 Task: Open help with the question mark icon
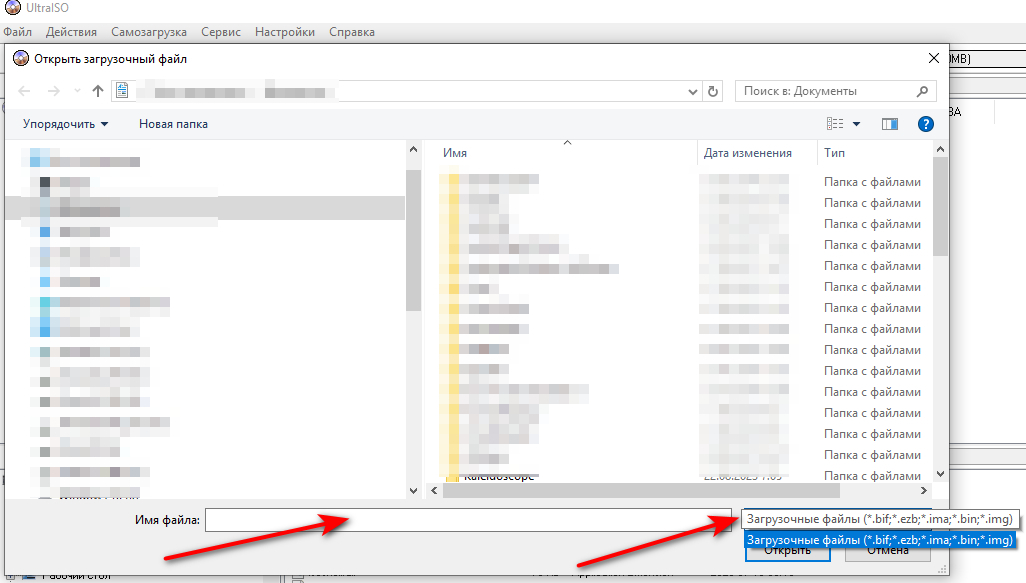tap(925, 124)
